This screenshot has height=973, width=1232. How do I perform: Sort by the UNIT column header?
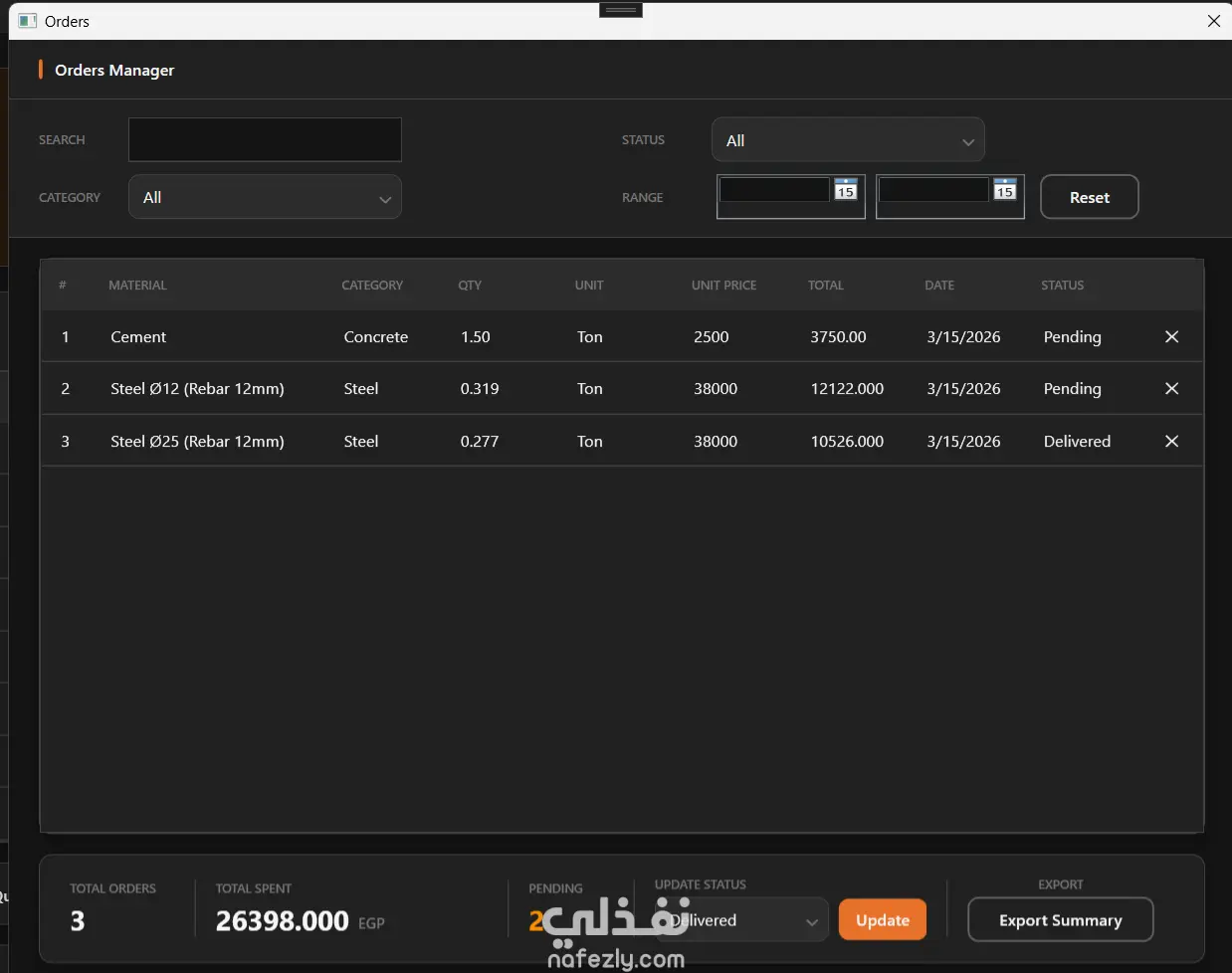point(589,286)
